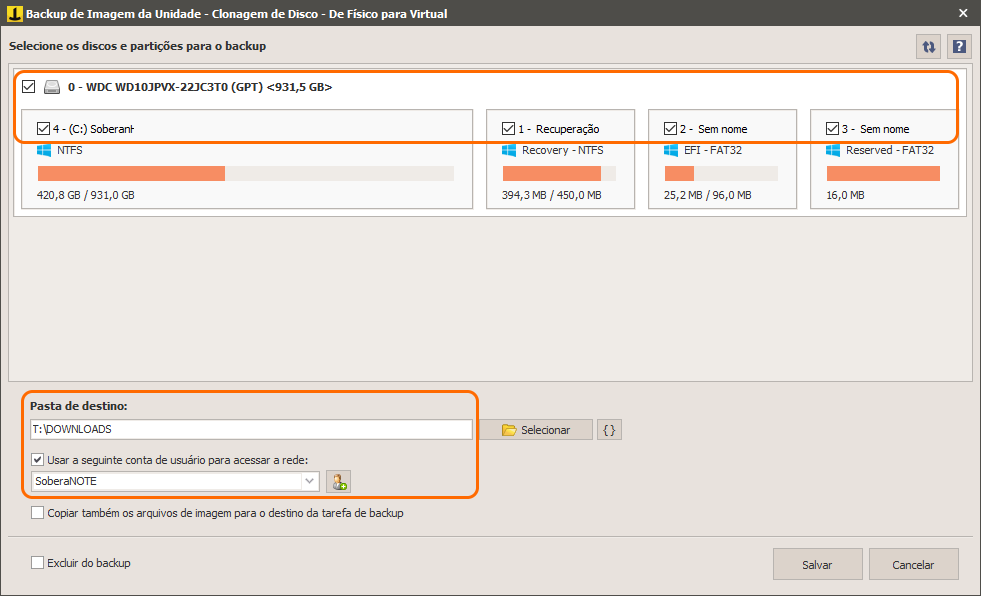The height and width of the screenshot is (596, 981).
Task: Click the hard drive icon for WDC disk
Action: pos(52,87)
